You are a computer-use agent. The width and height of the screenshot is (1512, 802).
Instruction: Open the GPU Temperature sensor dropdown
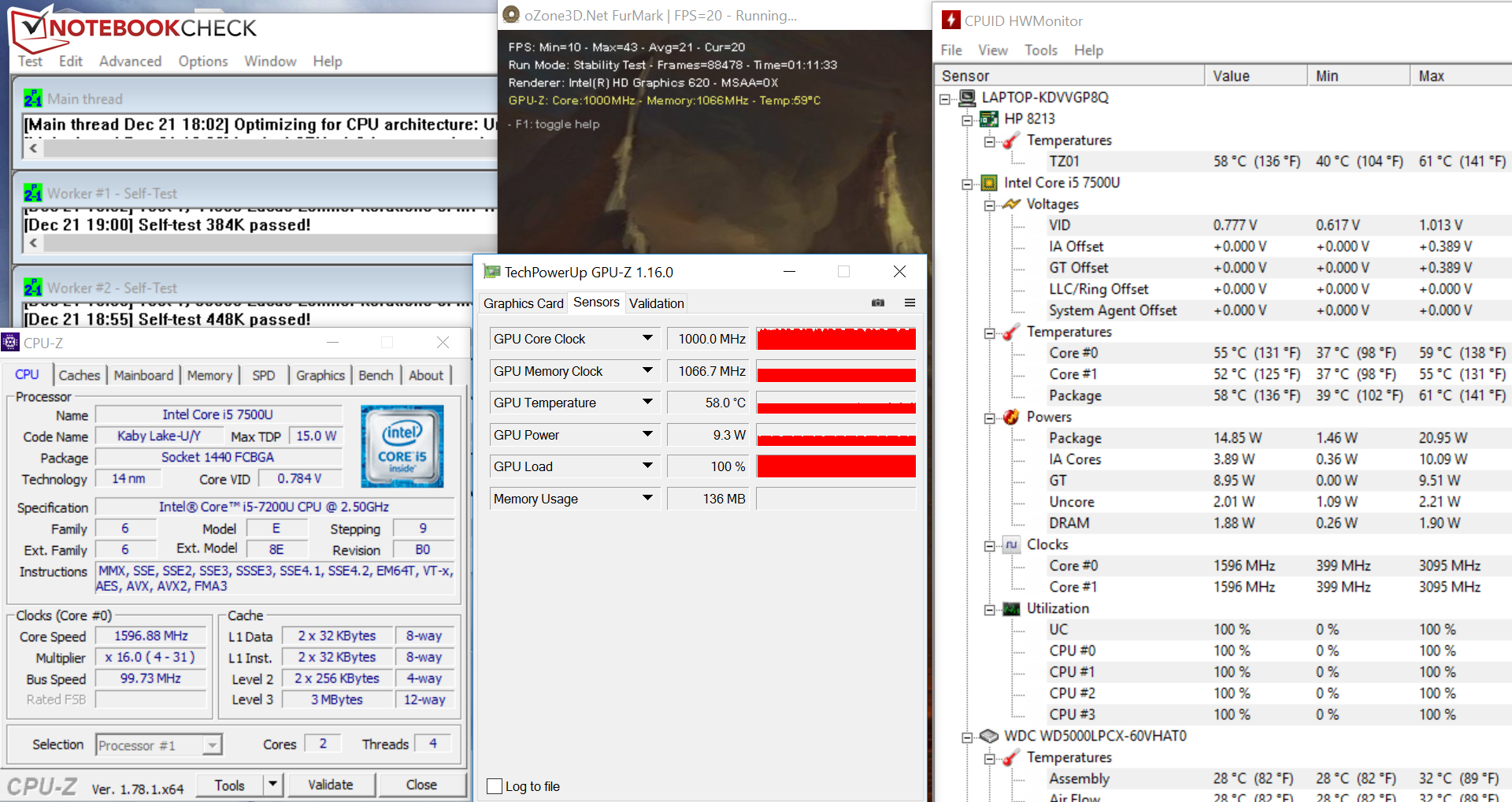(x=647, y=403)
